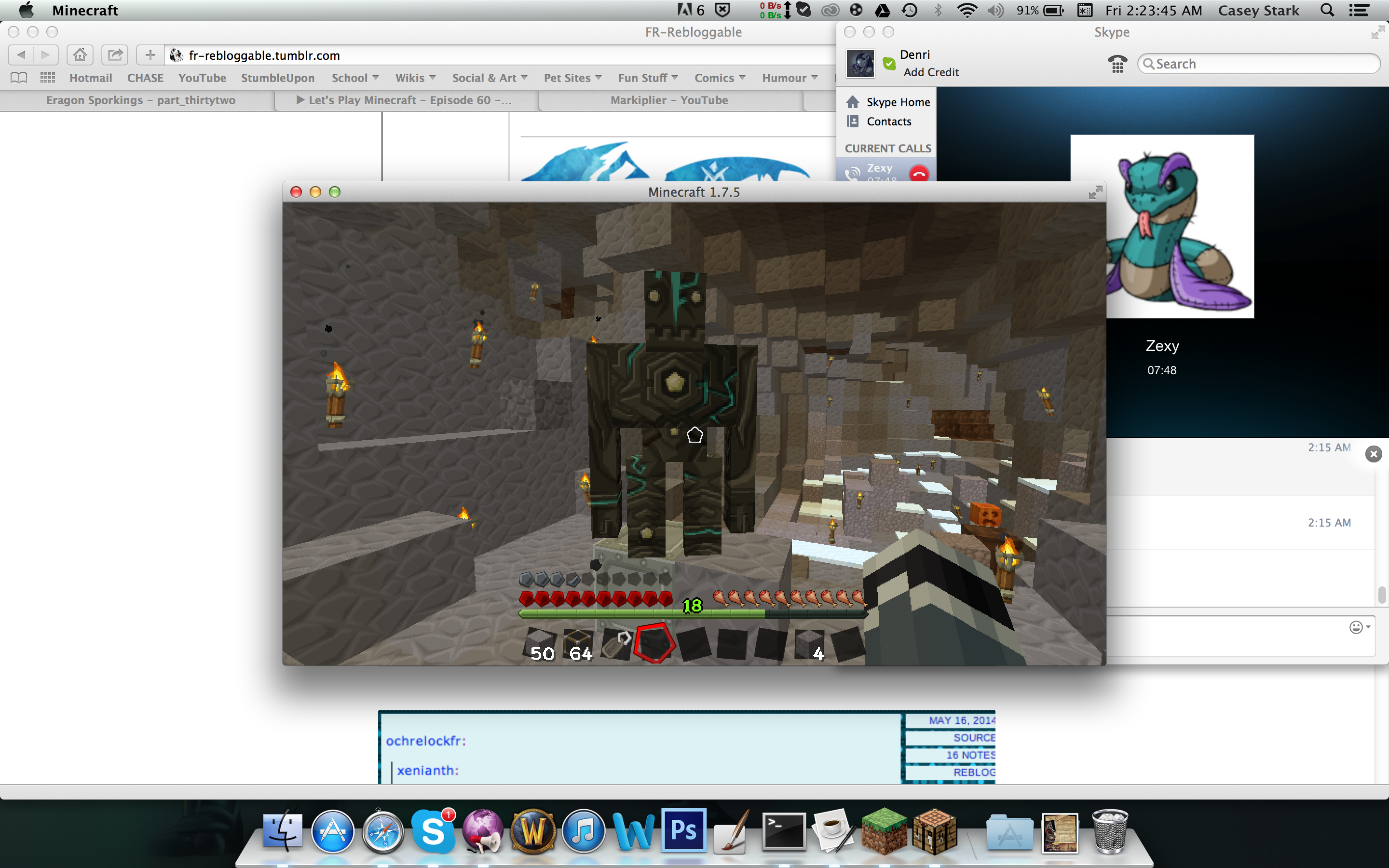Open Terminal from the dock
The image size is (1389, 868).
pos(784,831)
